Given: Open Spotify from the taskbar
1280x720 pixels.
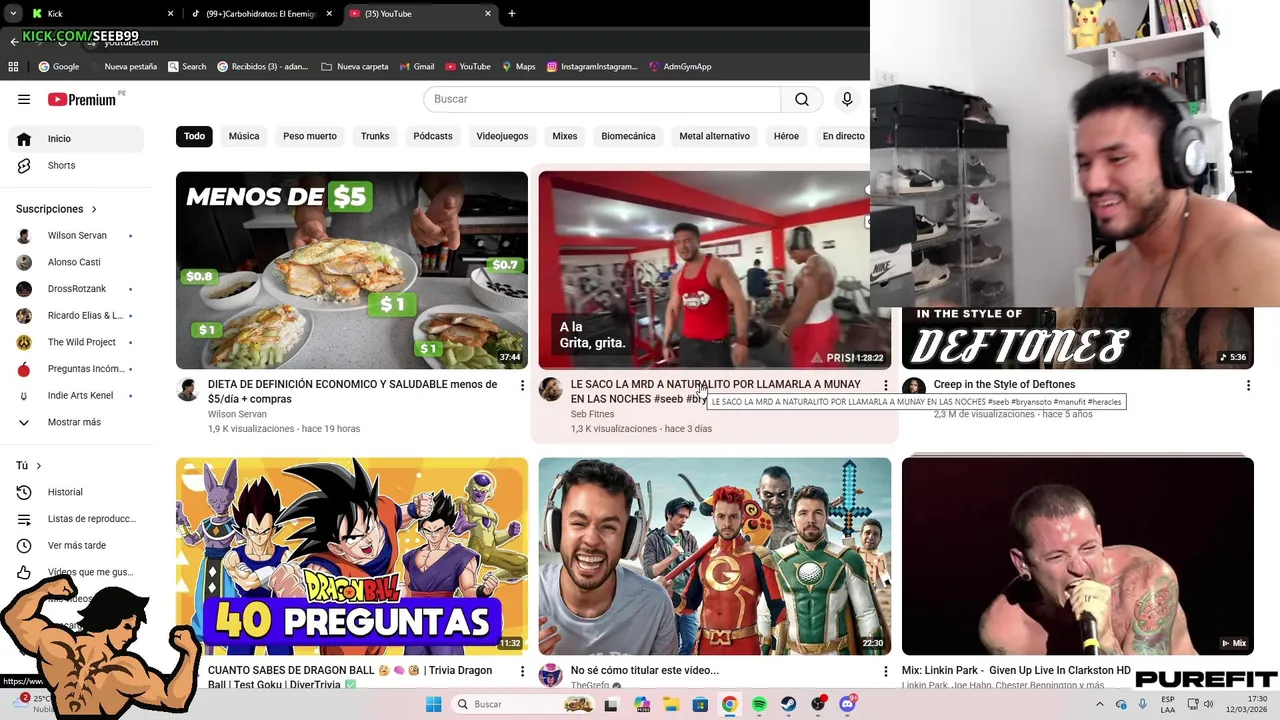Looking at the screenshot, I should [759, 704].
